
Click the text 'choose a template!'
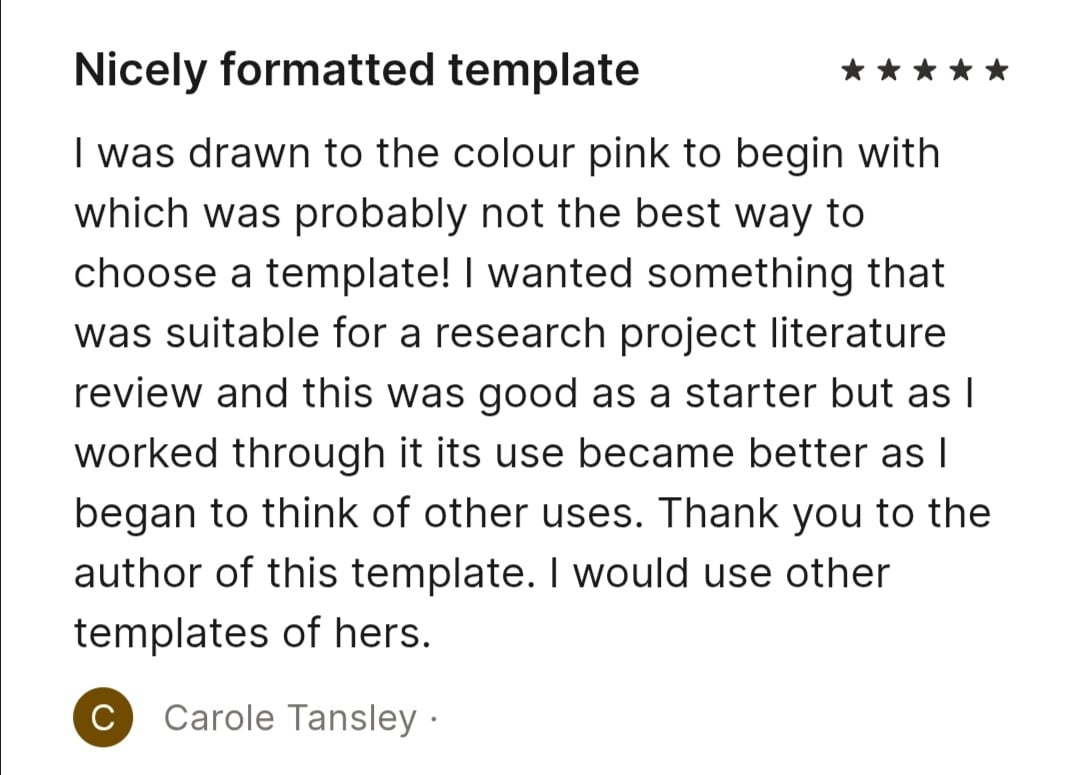262,273
